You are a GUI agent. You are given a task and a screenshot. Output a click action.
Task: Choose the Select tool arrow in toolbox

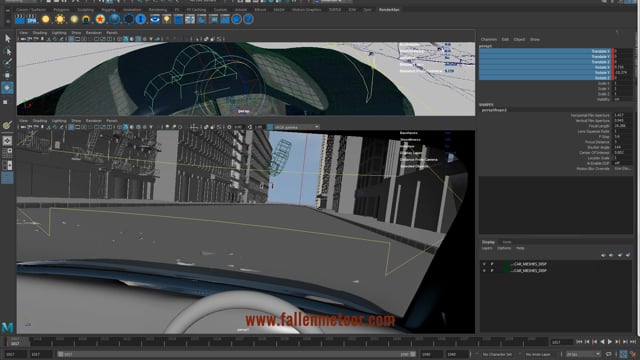point(7,38)
